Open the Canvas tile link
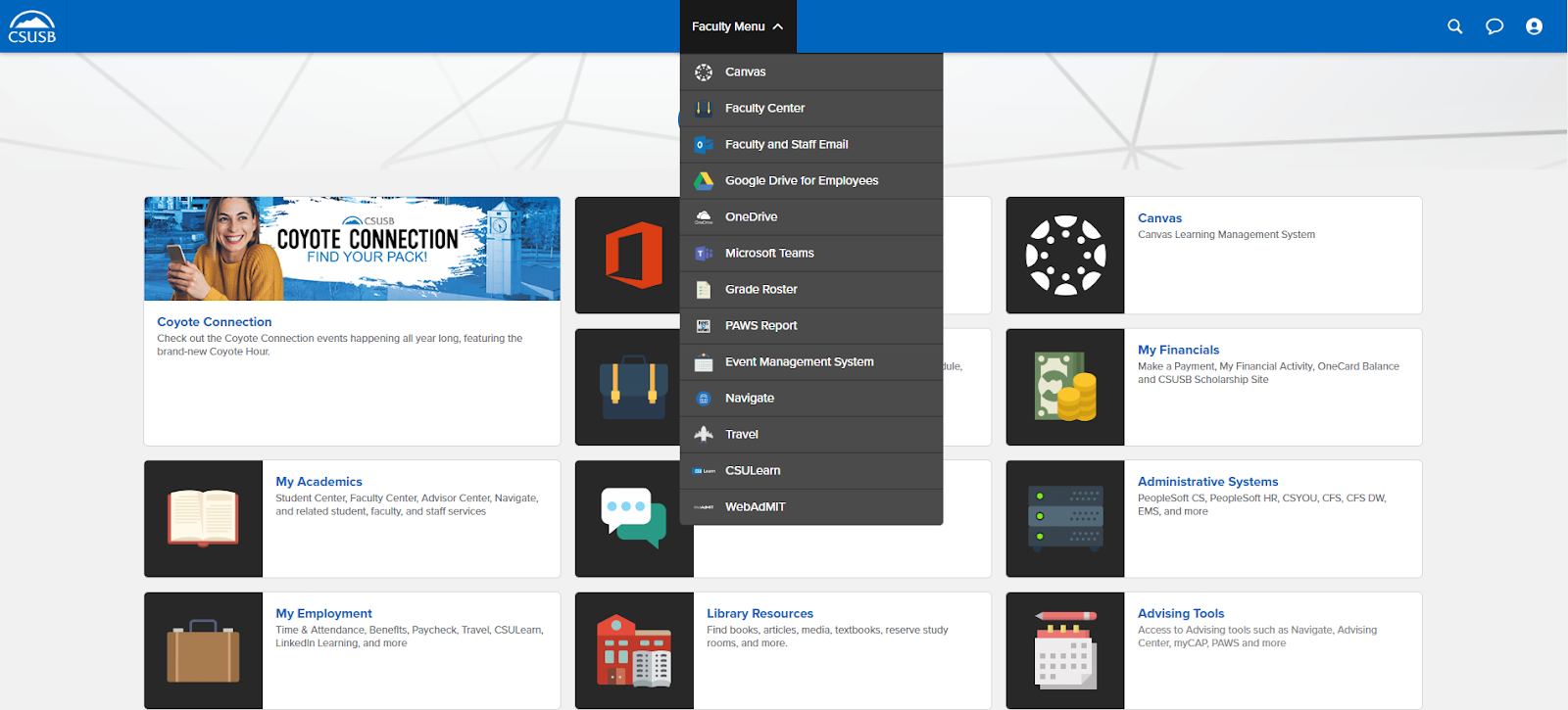This screenshot has width=1568, height=710. tap(1159, 218)
